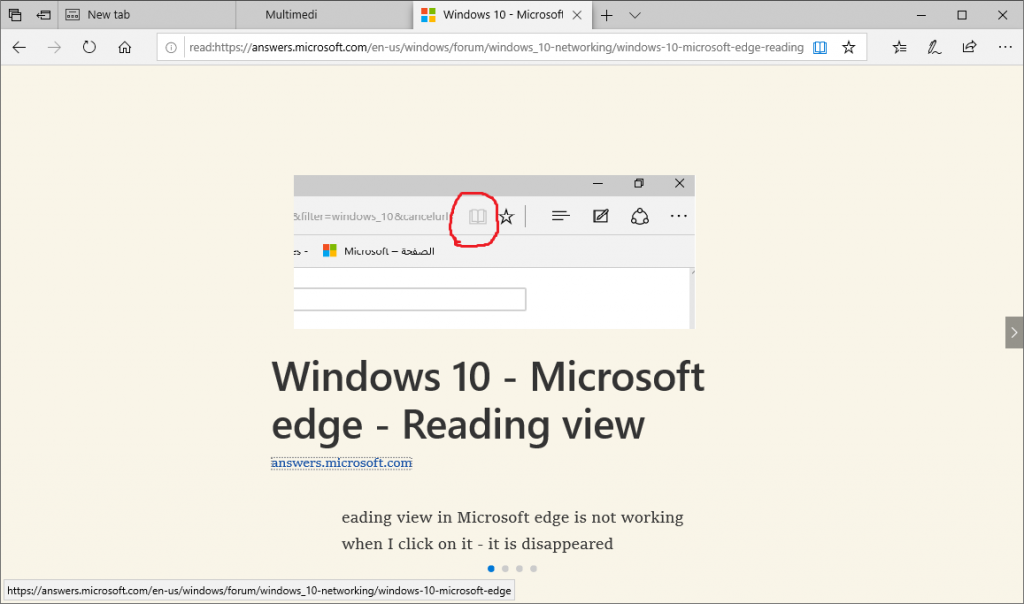Screen dimensions: 1024x604
Task: Go to the home page
Action: click(125, 47)
